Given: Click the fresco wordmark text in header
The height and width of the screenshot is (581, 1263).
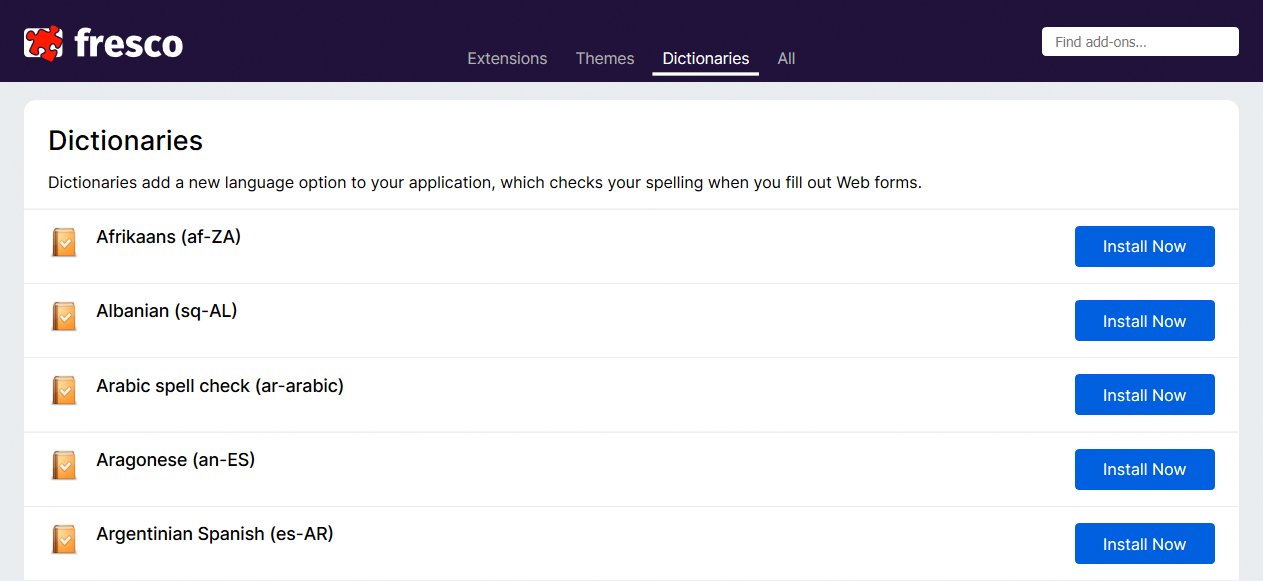Looking at the screenshot, I should (128, 43).
